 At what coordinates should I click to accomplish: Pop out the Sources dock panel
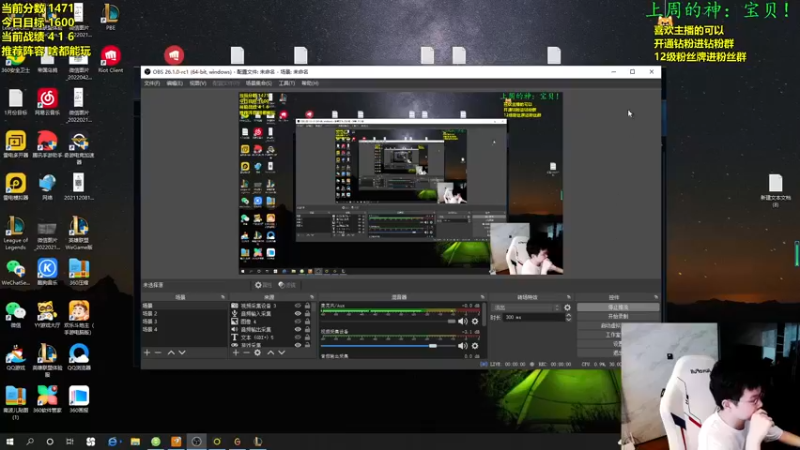[x=312, y=297]
